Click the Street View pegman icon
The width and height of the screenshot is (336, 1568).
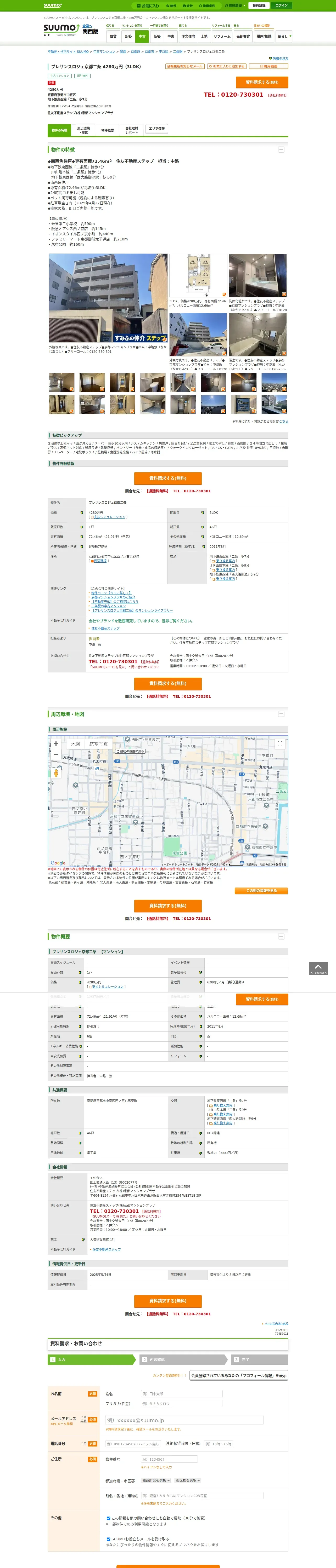point(56,773)
